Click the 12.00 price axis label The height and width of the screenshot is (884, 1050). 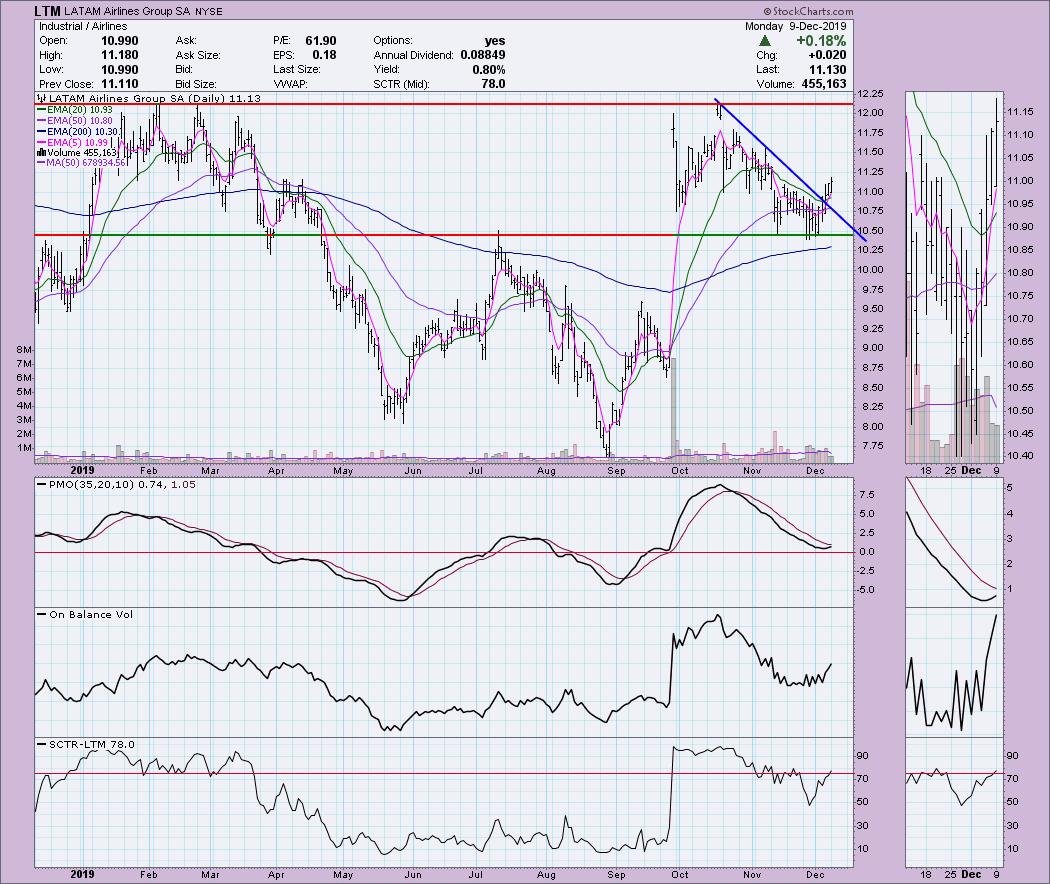click(871, 113)
